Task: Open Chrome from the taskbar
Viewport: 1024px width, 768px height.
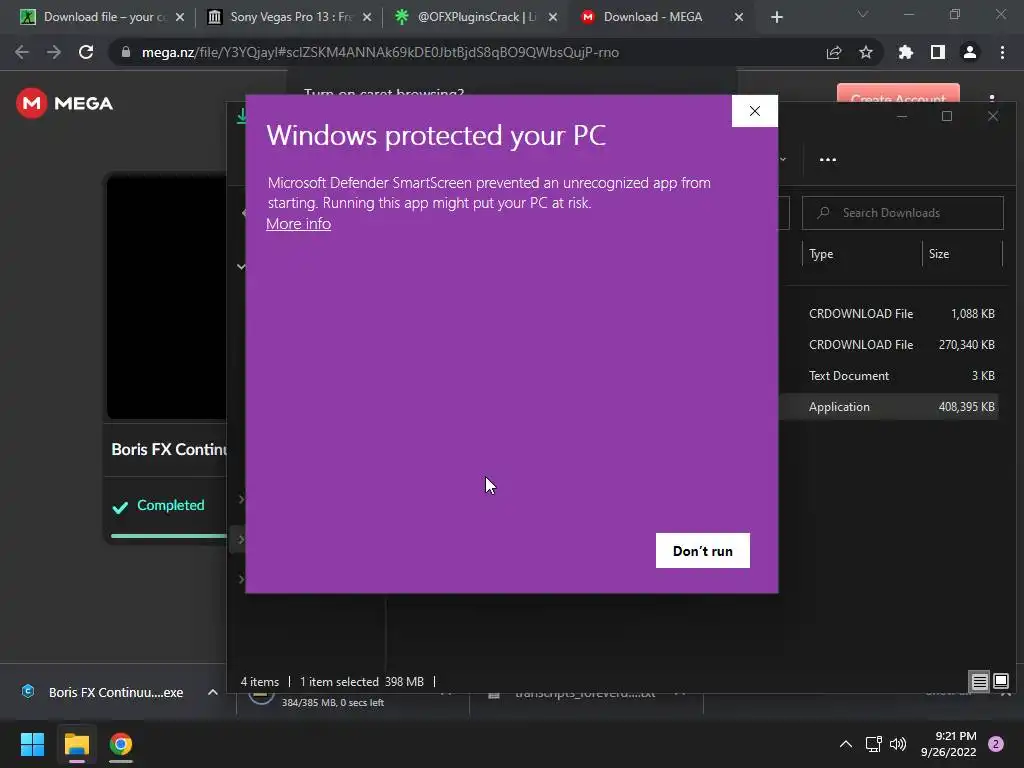Action: [x=121, y=744]
